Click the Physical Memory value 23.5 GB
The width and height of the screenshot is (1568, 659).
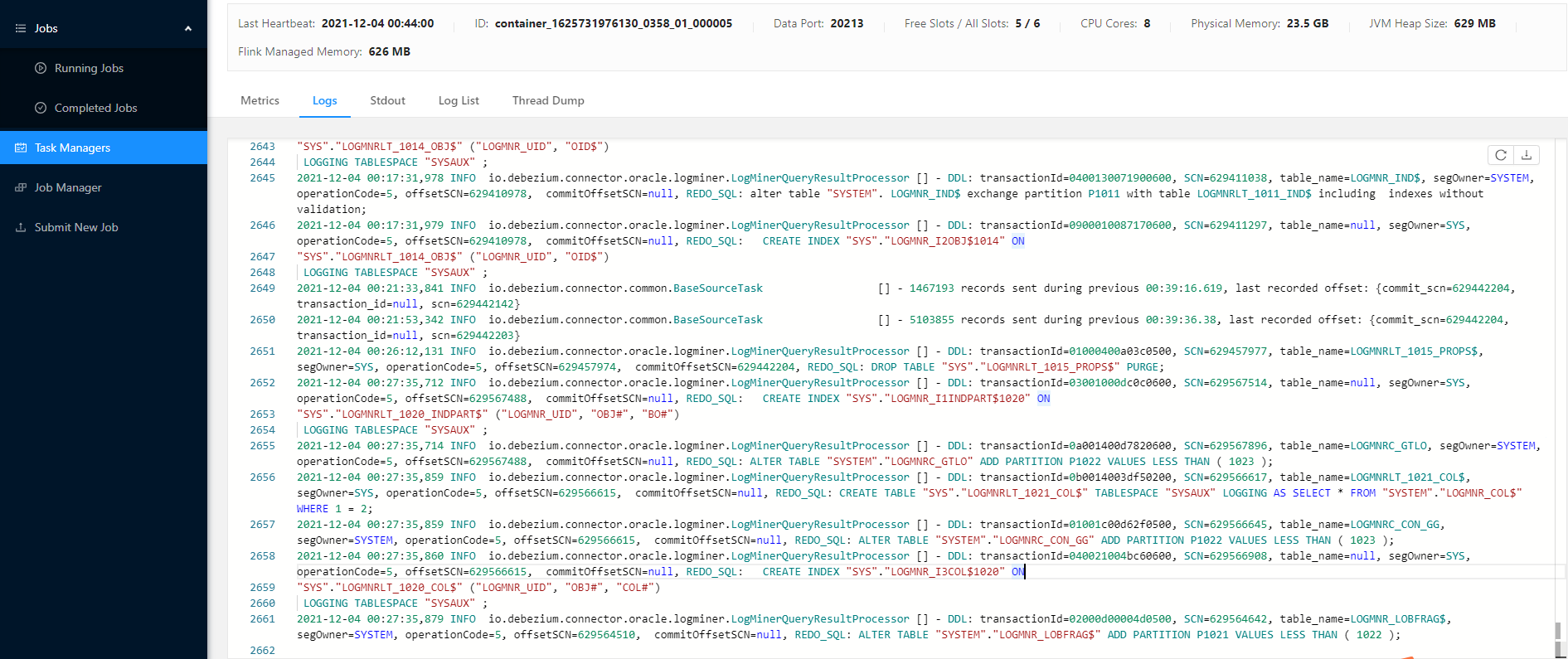(x=1308, y=23)
